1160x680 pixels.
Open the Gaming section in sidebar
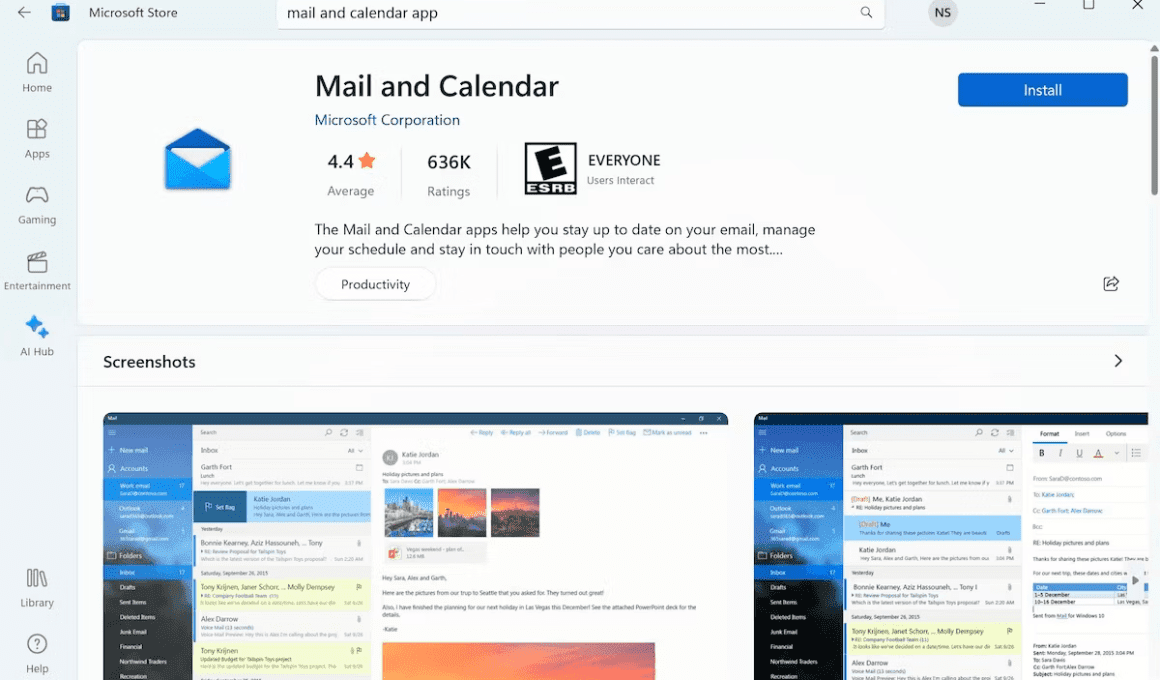click(x=37, y=205)
